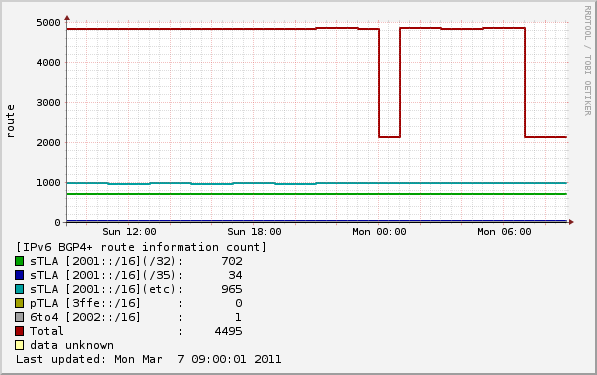Screen dimensions: 597x375
Task: Click the olive pTLA 3ffe legend swatch
Action: pos(19,303)
